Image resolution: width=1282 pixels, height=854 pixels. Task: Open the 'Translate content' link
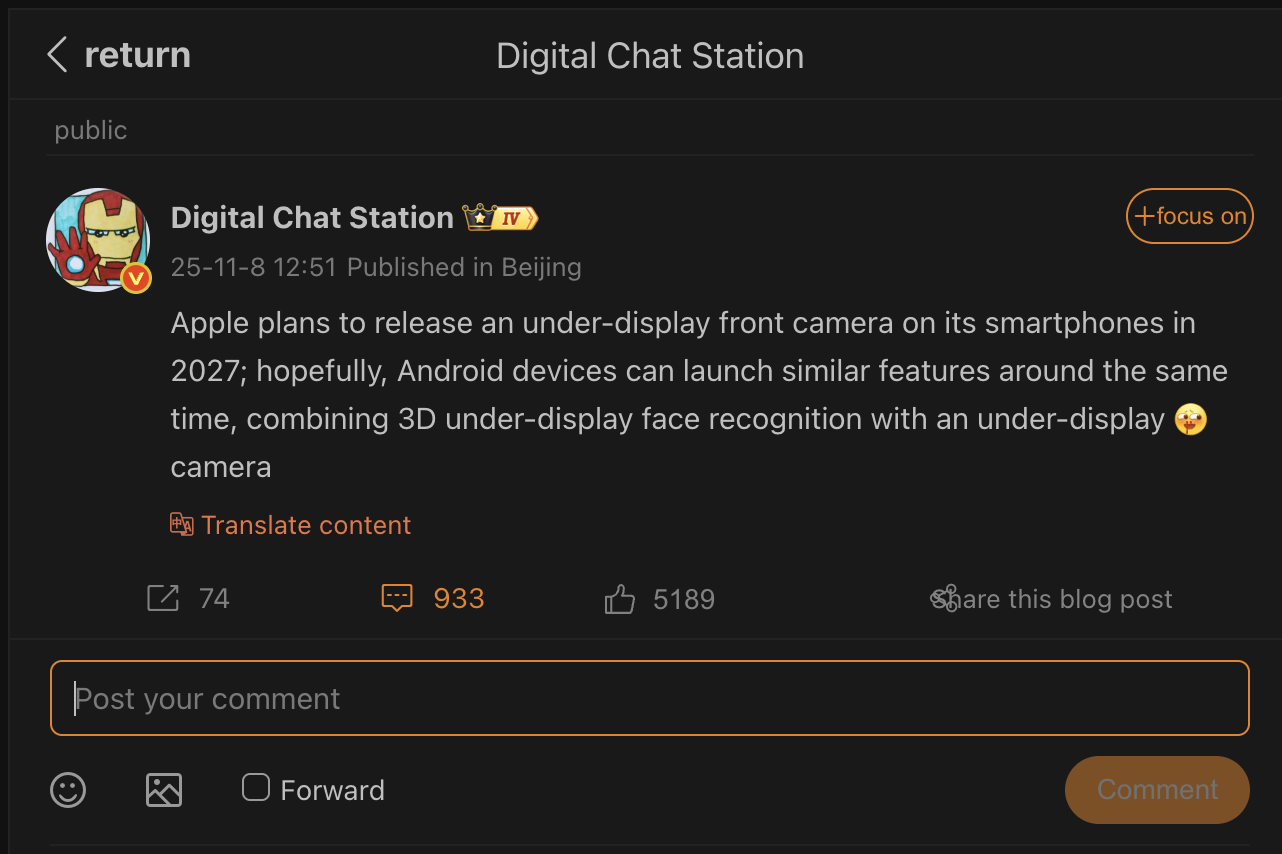tap(306, 524)
